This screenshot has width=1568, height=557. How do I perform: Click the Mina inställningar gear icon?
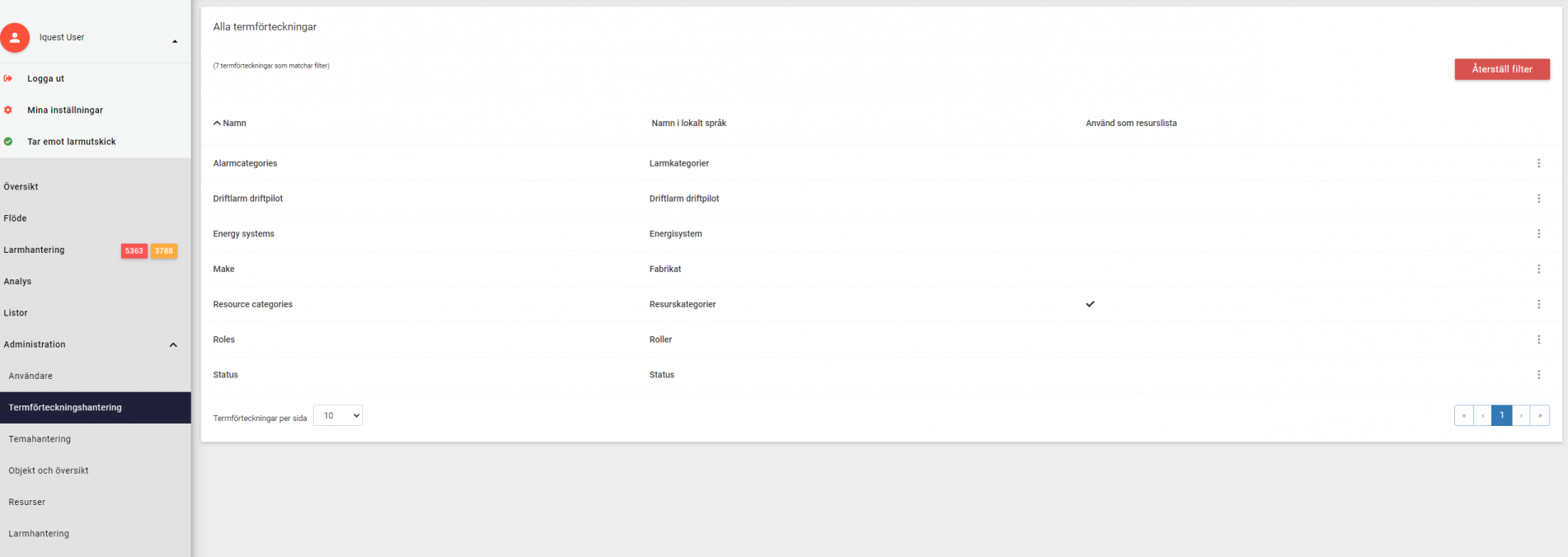pos(8,110)
